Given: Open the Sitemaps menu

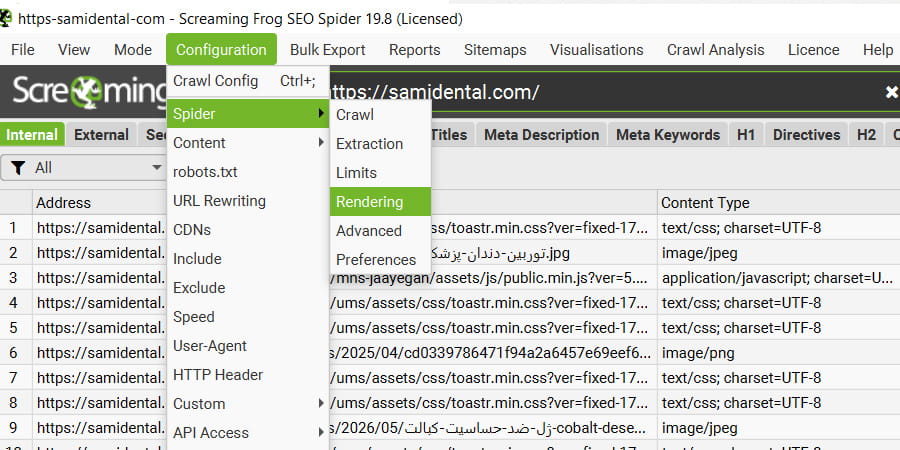Looking at the screenshot, I should [x=495, y=50].
